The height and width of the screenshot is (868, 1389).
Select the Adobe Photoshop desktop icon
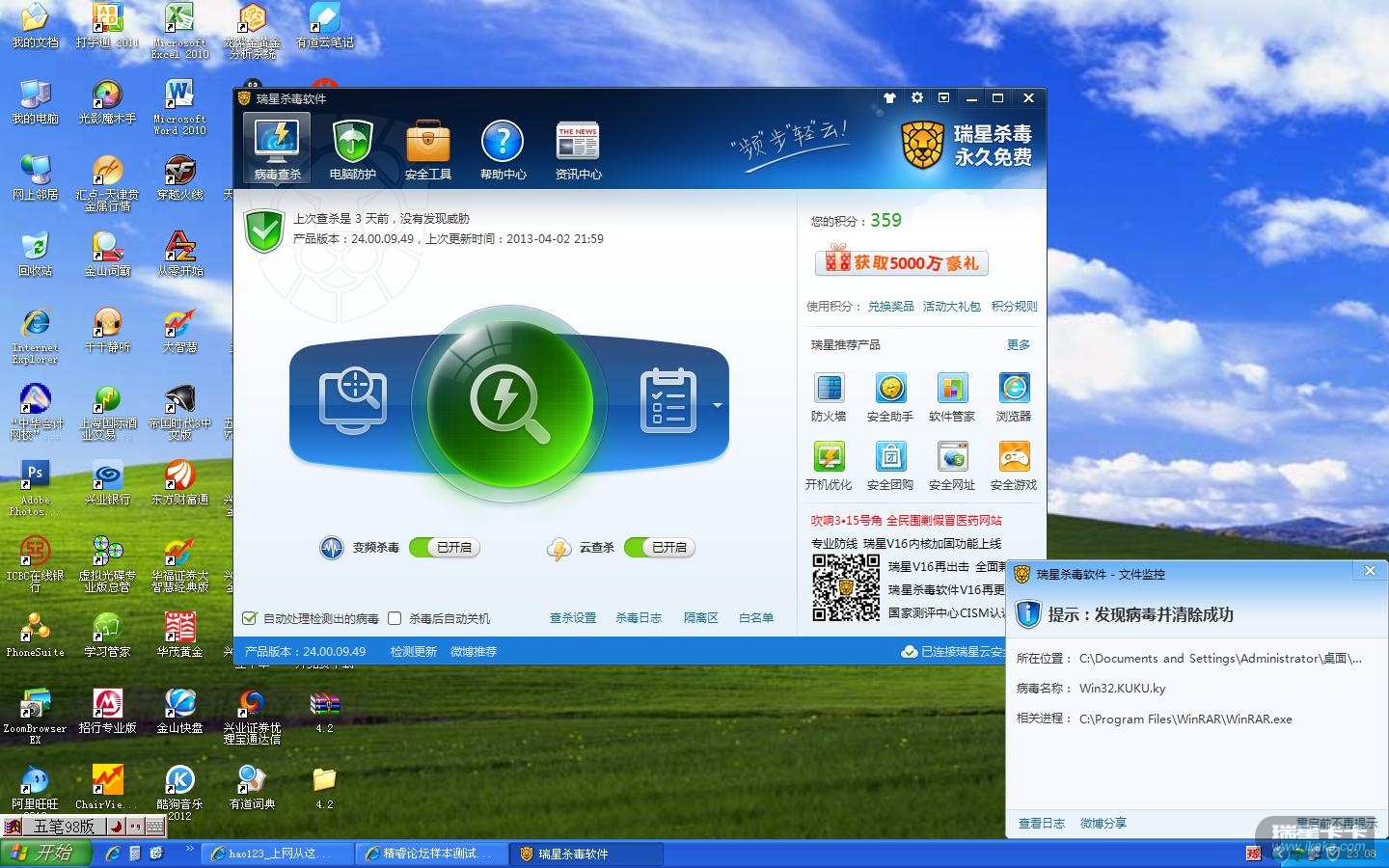(35, 488)
